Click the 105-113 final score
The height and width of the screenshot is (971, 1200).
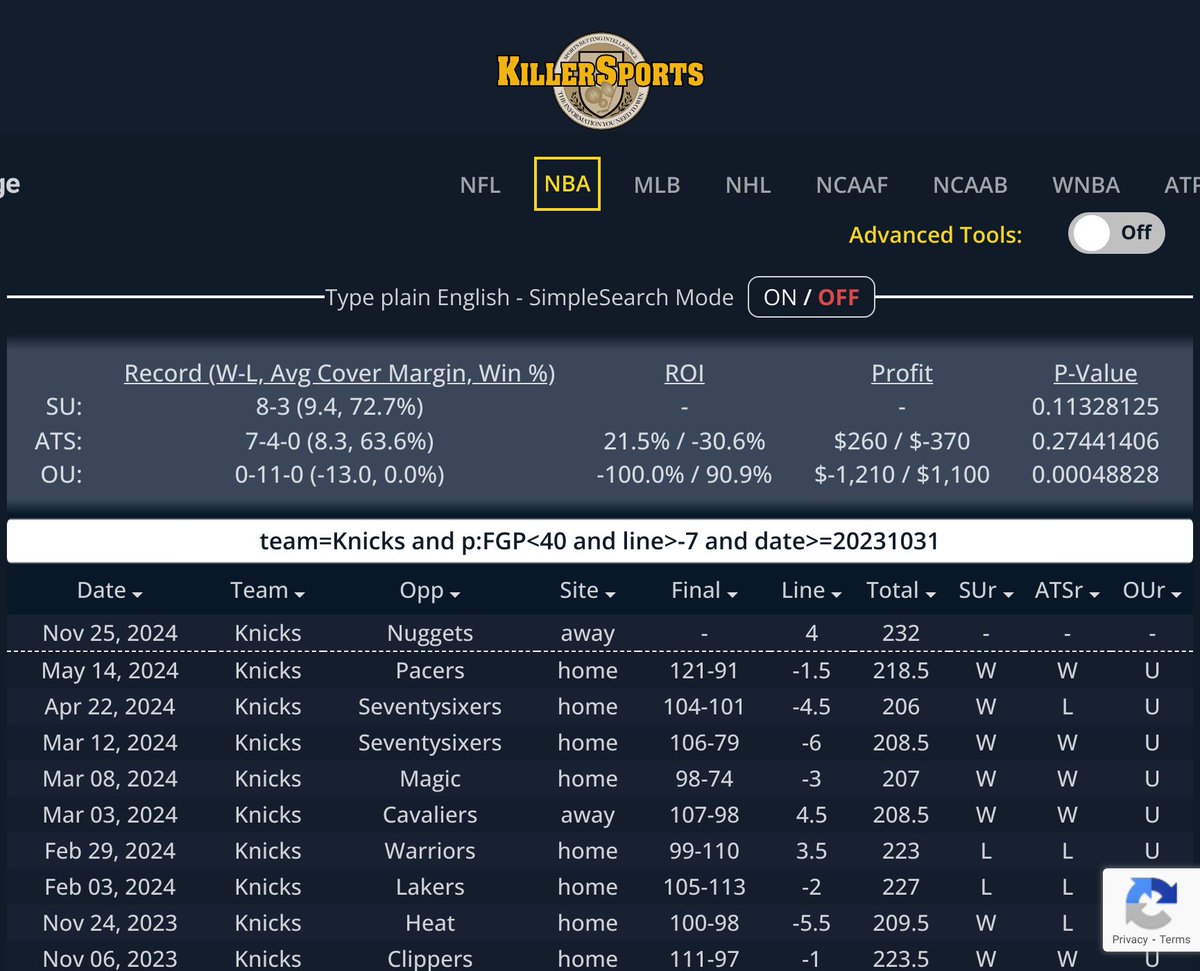pyautogui.click(x=704, y=886)
